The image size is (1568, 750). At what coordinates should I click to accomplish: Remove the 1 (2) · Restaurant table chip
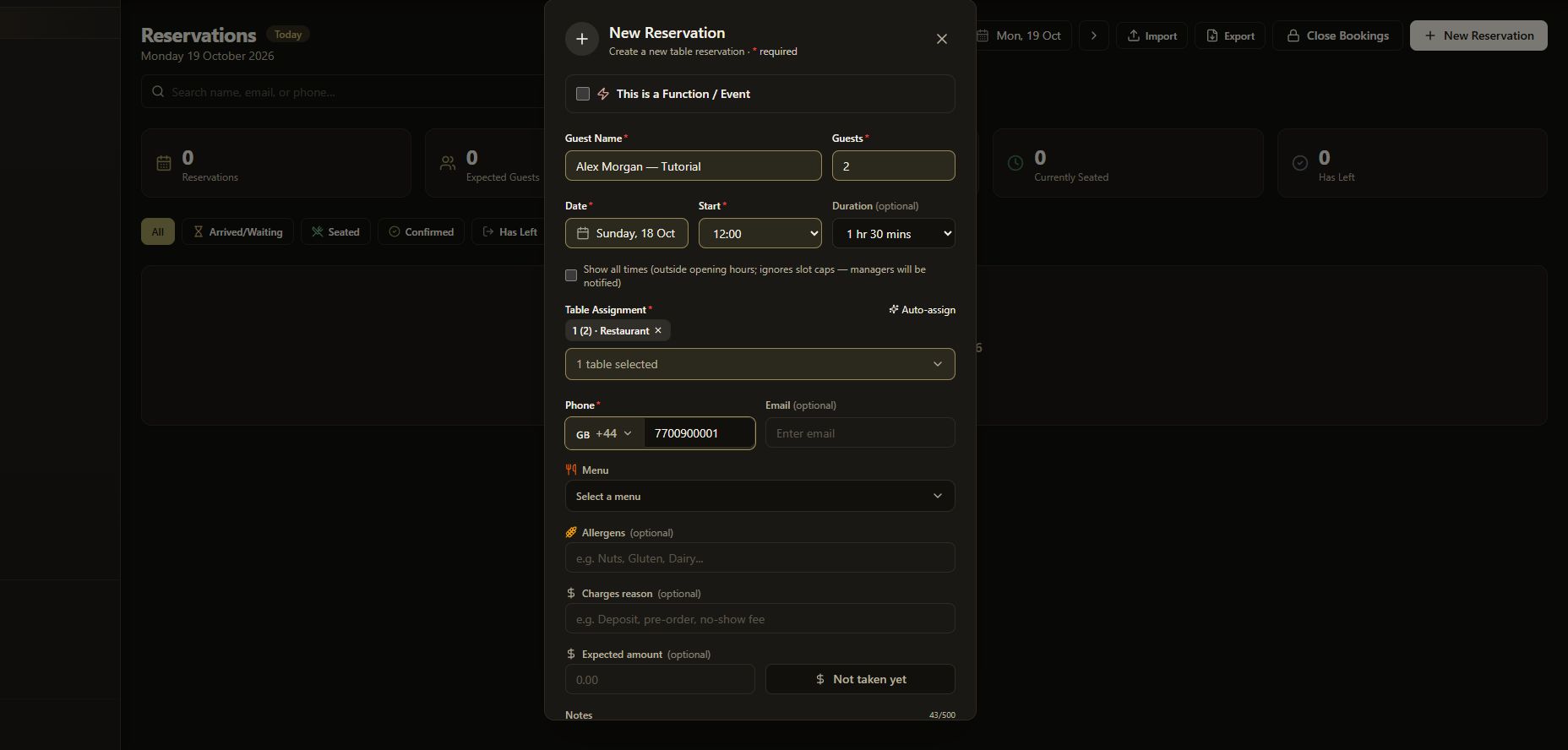click(x=658, y=330)
